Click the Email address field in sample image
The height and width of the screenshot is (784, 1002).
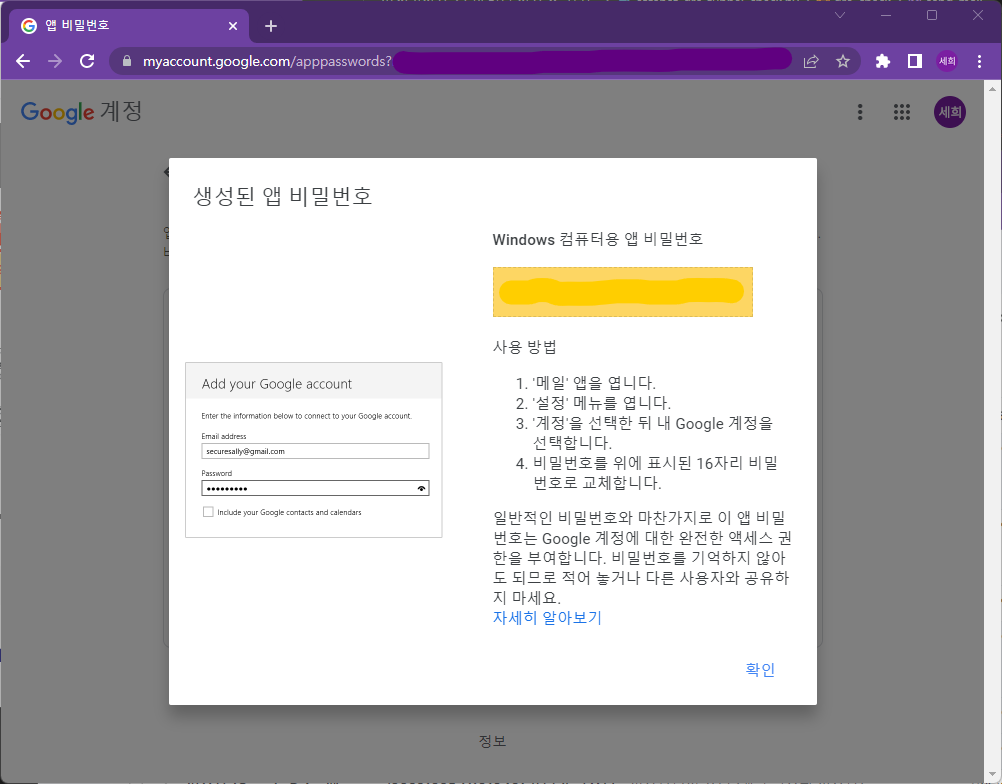[x=315, y=451]
